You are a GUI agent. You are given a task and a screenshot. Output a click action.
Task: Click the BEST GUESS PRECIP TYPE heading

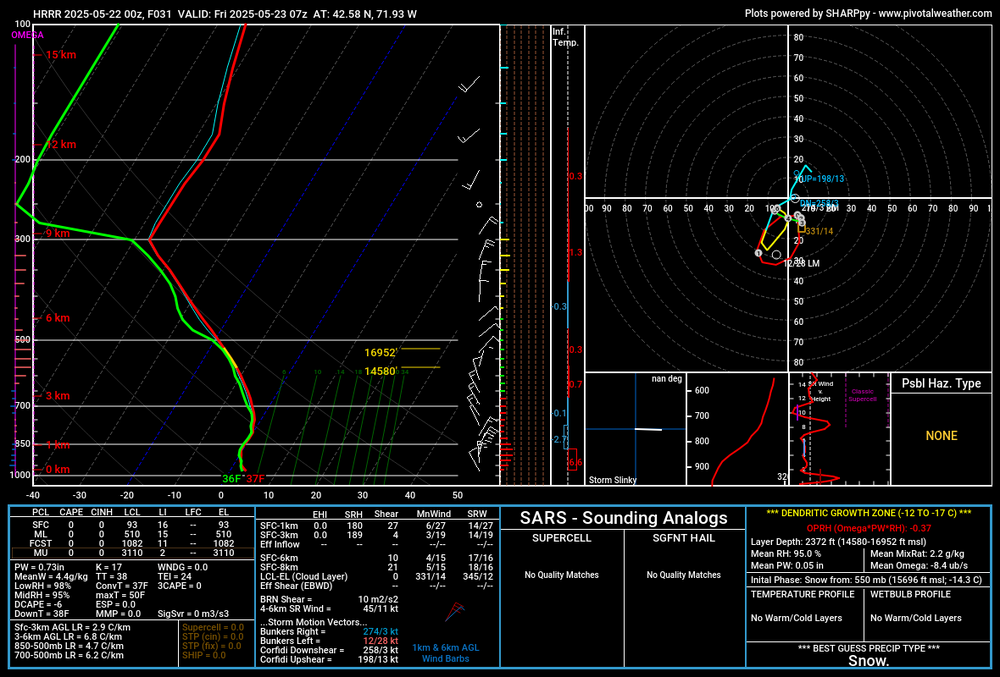point(869,648)
